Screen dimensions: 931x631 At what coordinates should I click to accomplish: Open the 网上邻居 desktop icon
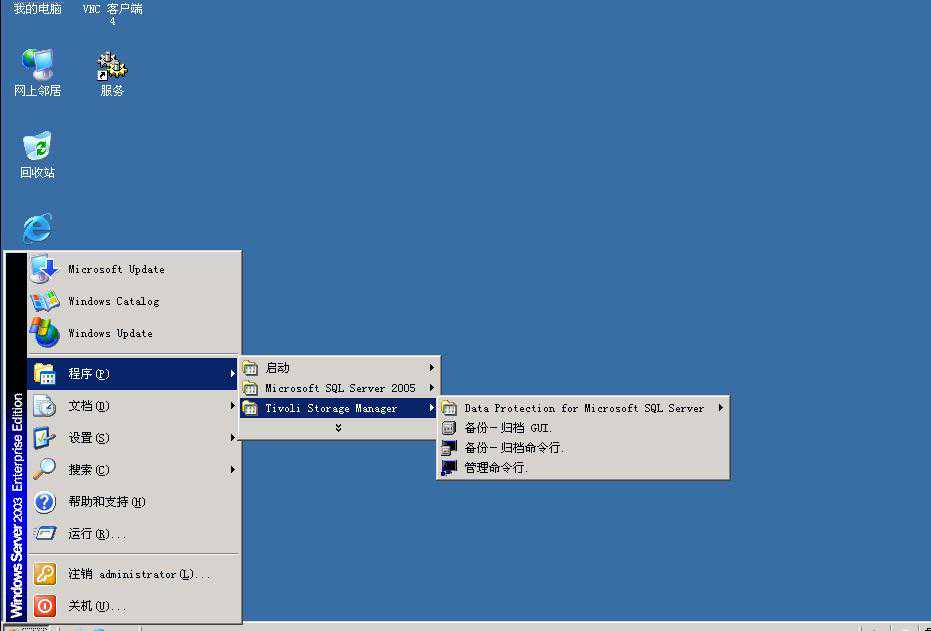(37, 65)
